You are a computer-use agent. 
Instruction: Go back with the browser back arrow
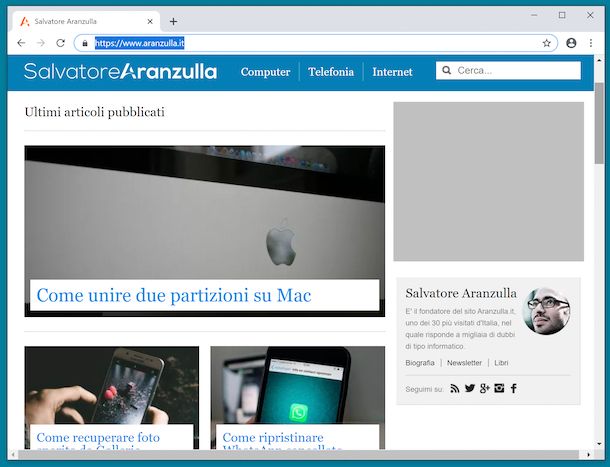pos(21,43)
